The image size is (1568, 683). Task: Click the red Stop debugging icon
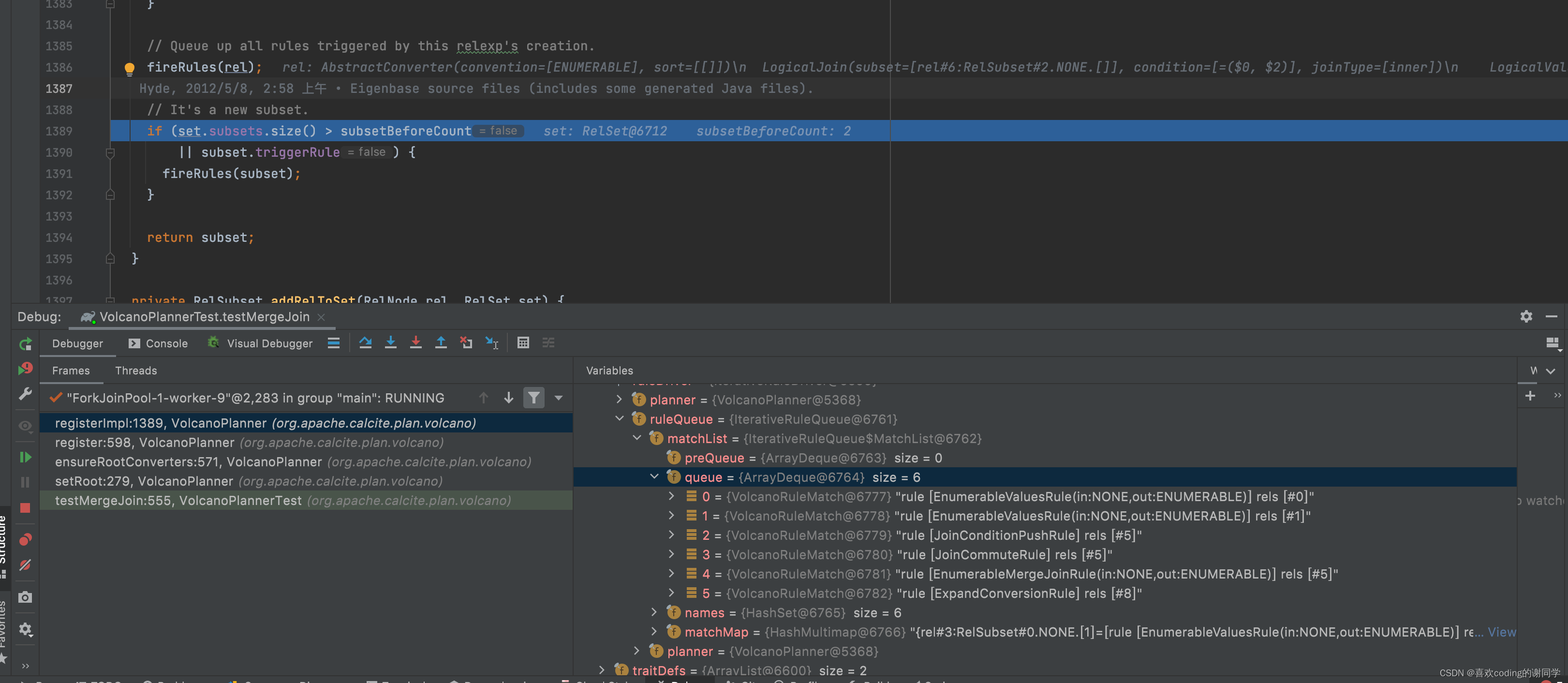(25, 507)
